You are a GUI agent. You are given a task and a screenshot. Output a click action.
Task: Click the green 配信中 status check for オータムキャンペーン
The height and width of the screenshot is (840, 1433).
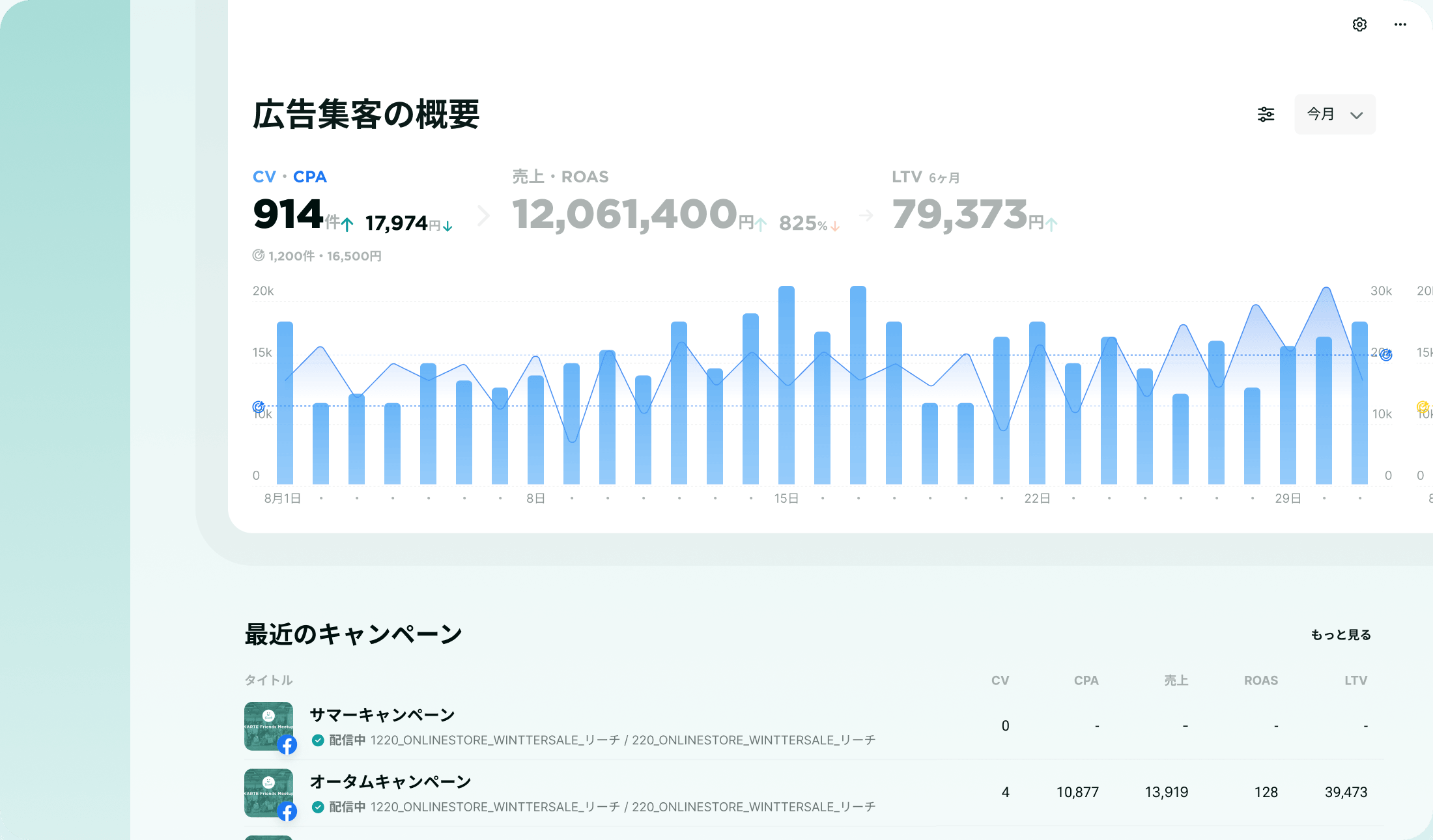click(x=318, y=807)
